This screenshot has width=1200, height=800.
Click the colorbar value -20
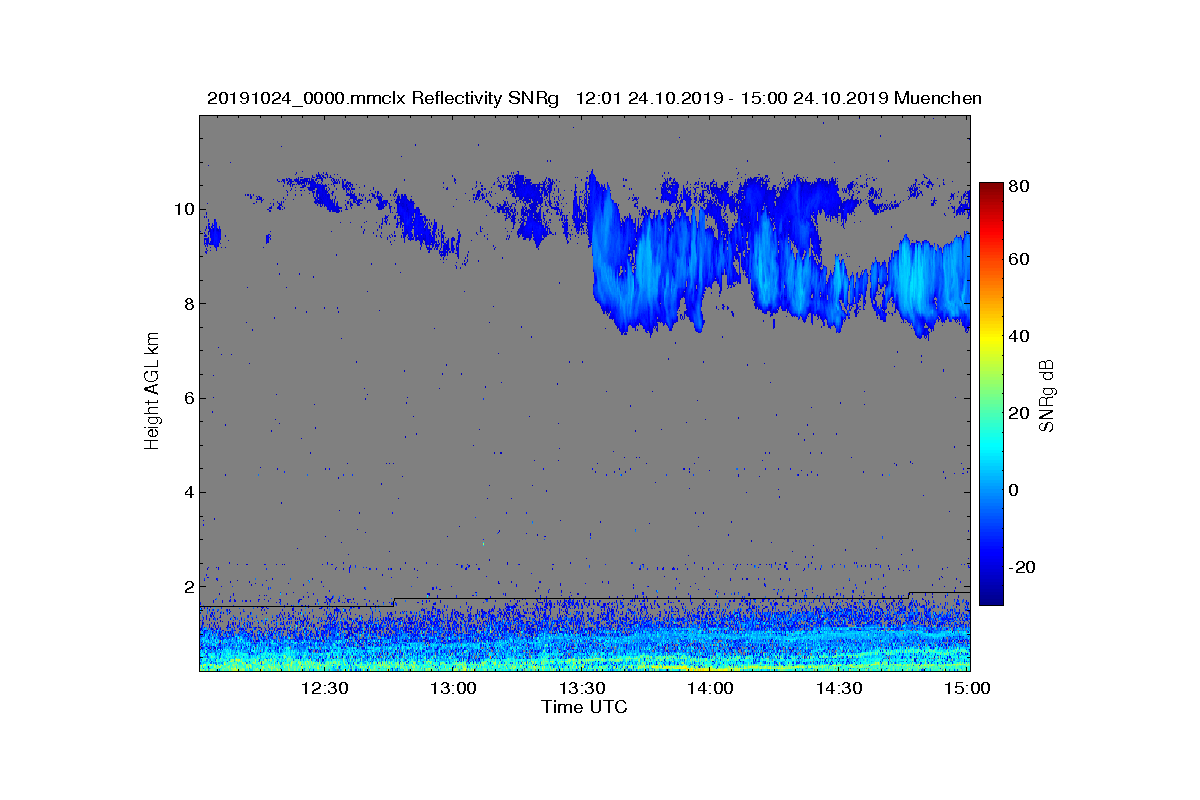1022,567
